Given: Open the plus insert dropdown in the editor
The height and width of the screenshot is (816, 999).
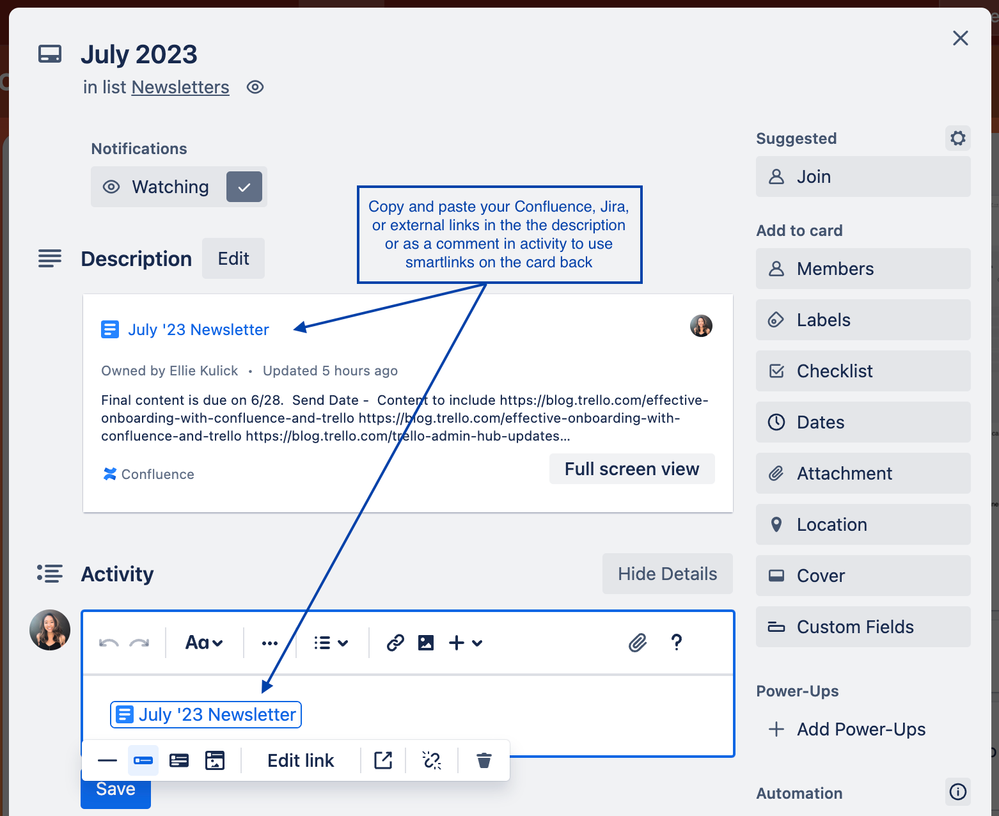Looking at the screenshot, I should pyautogui.click(x=466, y=642).
